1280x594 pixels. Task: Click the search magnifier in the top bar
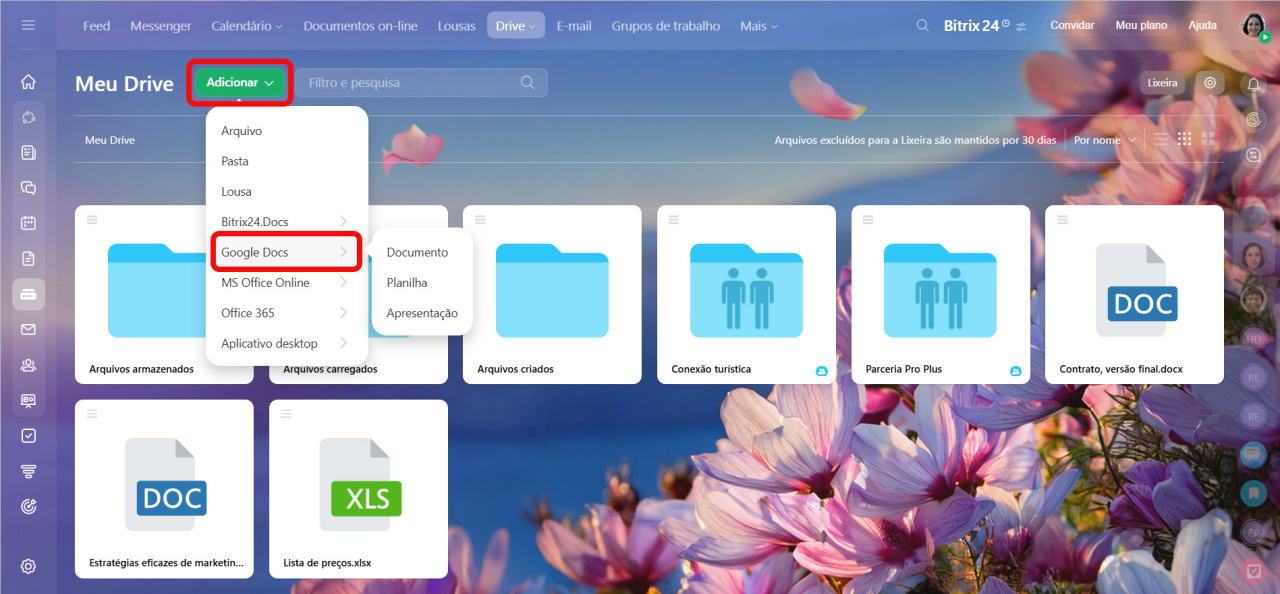coord(923,26)
